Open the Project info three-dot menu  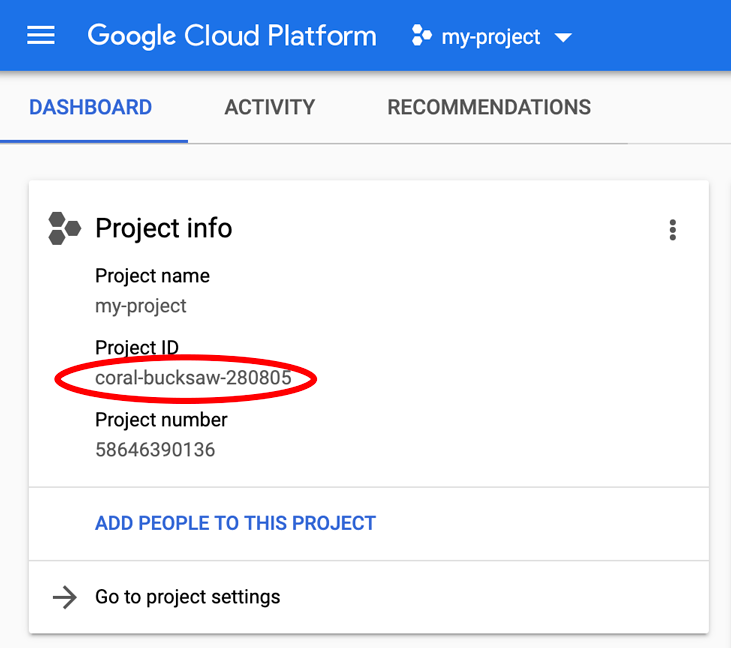coord(673,230)
